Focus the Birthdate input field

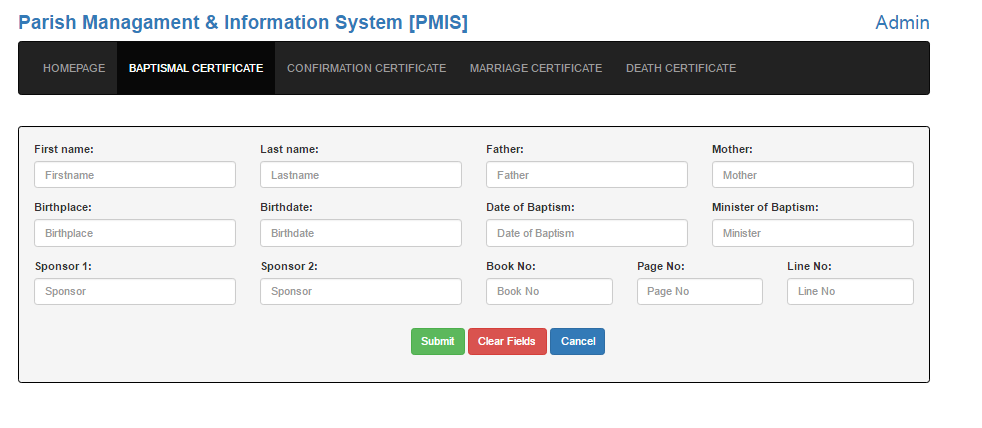click(361, 233)
